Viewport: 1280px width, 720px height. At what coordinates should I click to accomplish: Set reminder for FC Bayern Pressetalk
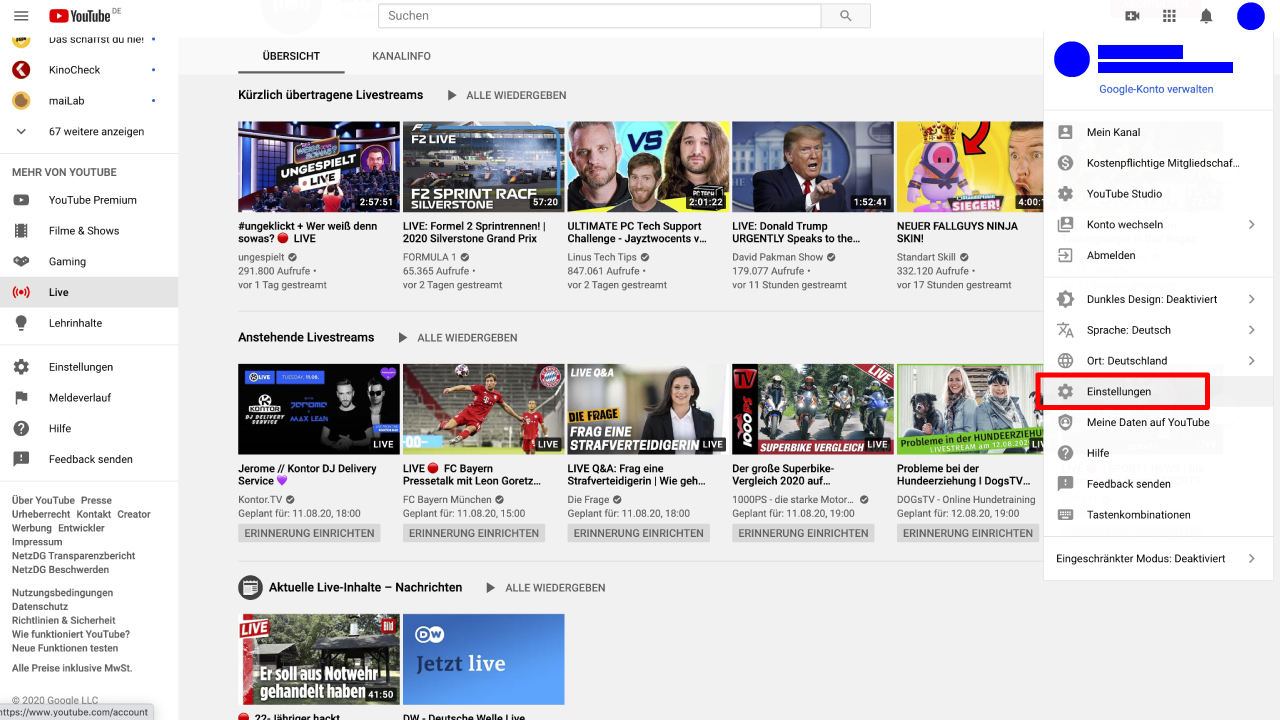point(474,533)
